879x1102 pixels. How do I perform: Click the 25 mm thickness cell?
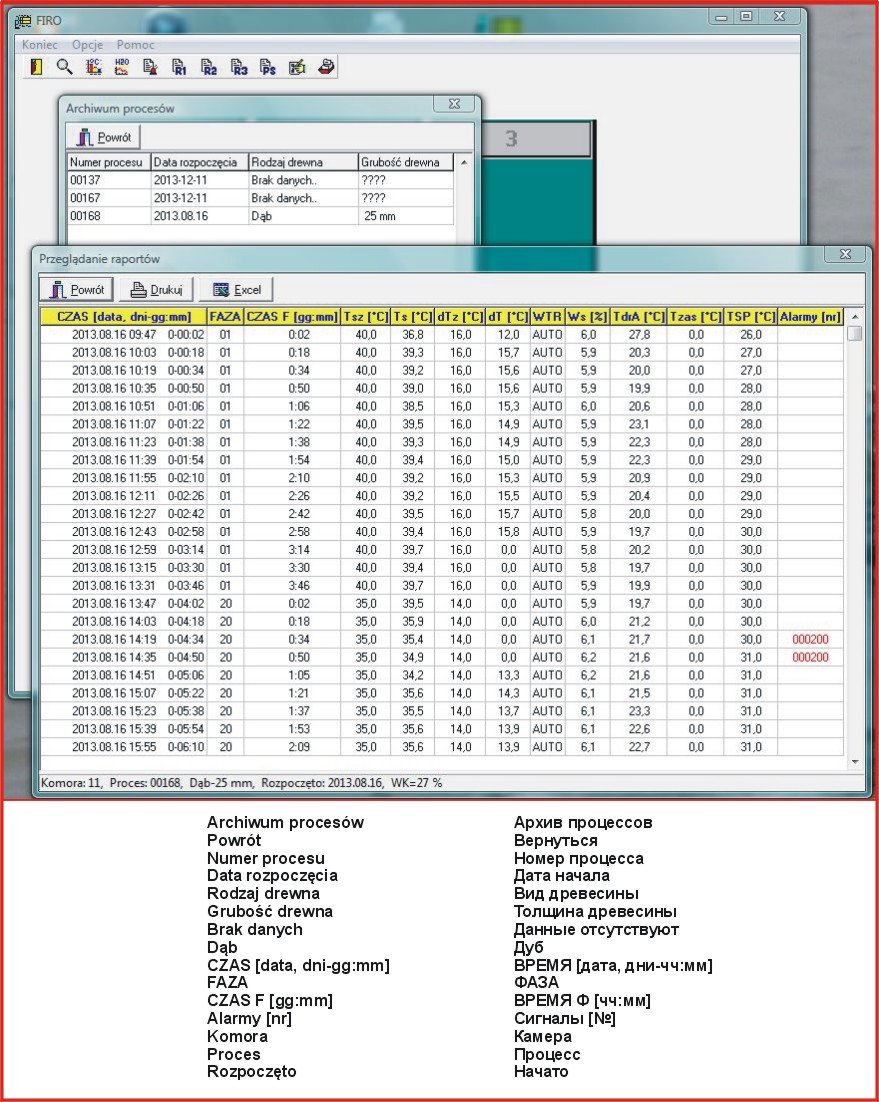(405, 216)
